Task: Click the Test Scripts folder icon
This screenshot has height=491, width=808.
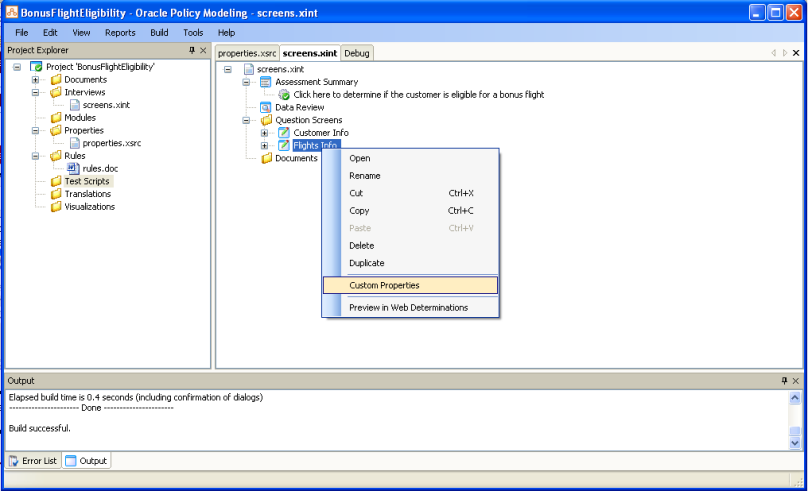Action: pos(56,181)
